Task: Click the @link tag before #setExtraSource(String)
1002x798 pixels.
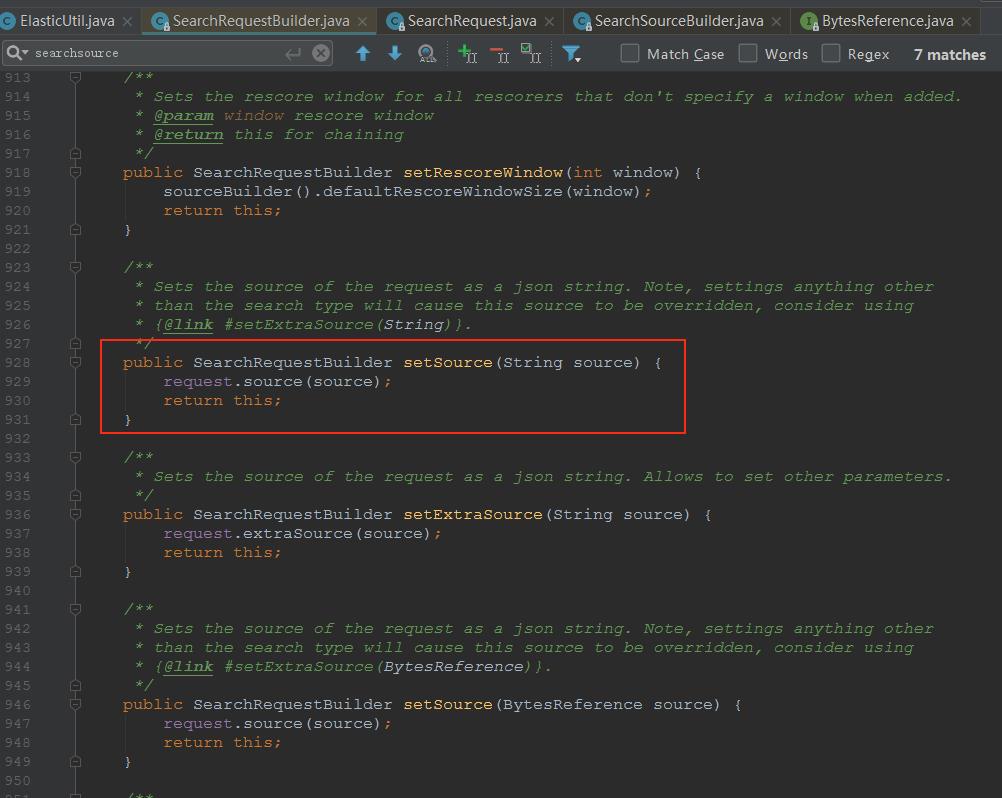Action: (x=189, y=325)
